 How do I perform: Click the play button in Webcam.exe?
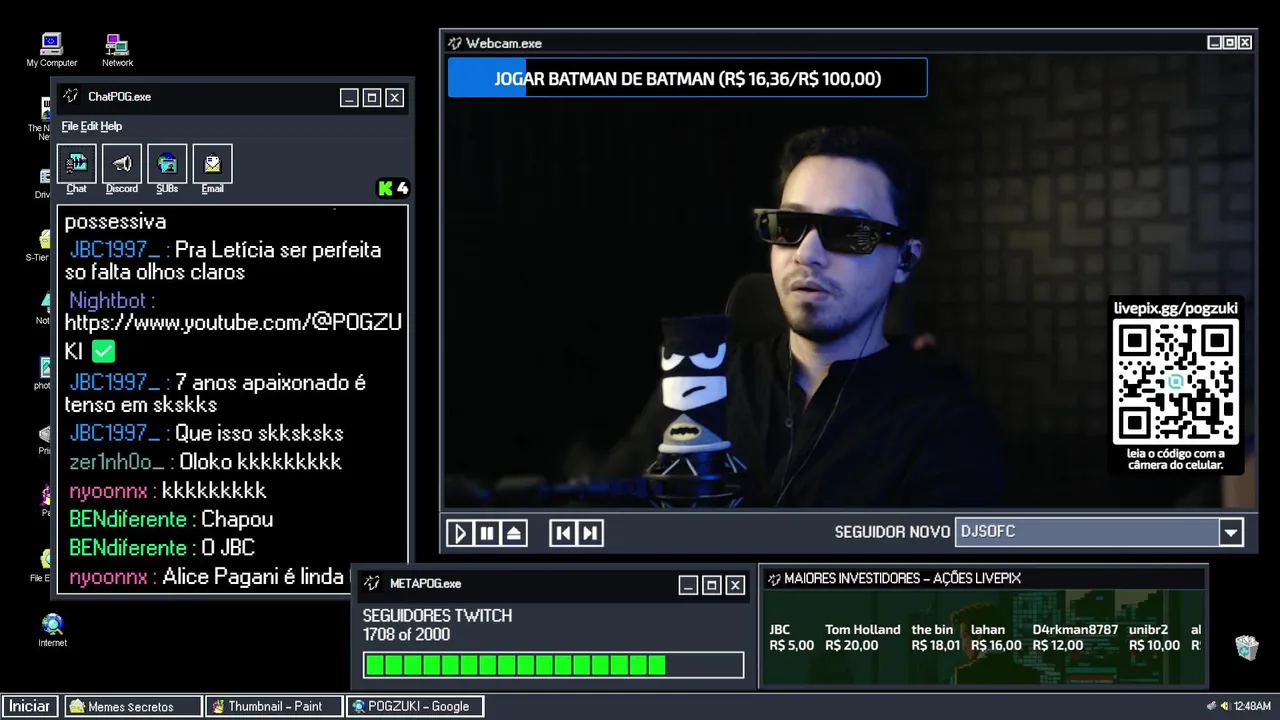pos(459,533)
